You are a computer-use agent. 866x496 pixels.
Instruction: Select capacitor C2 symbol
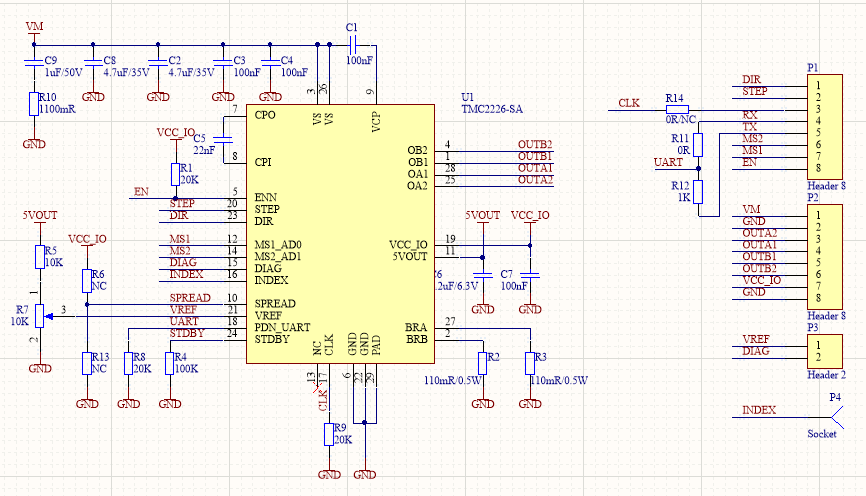(158, 62)
